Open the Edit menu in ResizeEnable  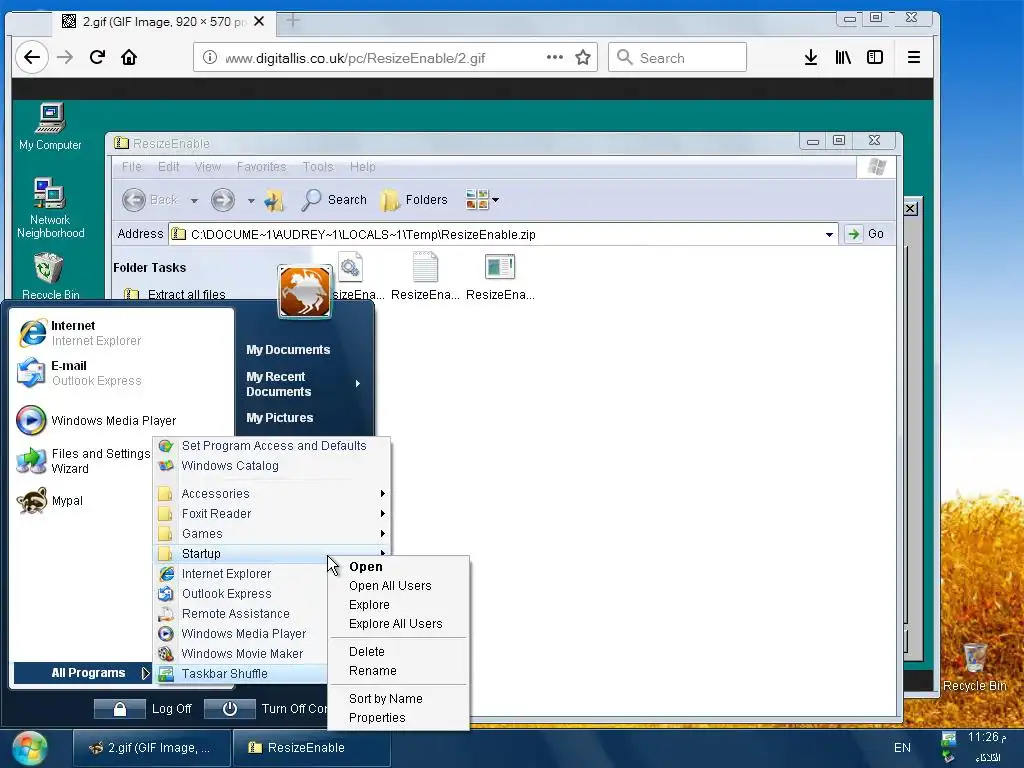[168, 167]
